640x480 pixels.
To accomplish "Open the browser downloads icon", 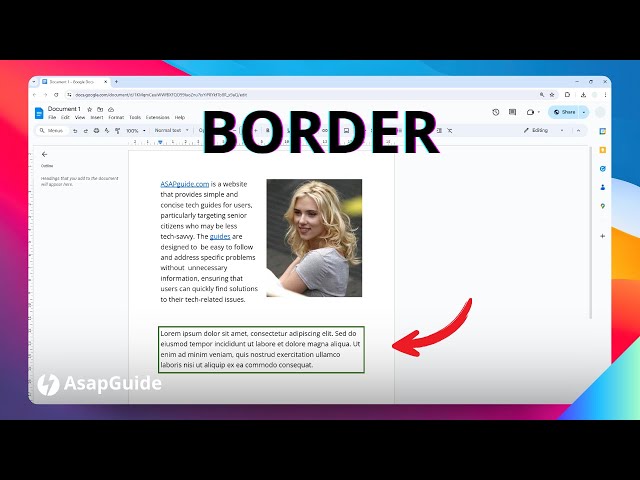I will pos(583,95).
